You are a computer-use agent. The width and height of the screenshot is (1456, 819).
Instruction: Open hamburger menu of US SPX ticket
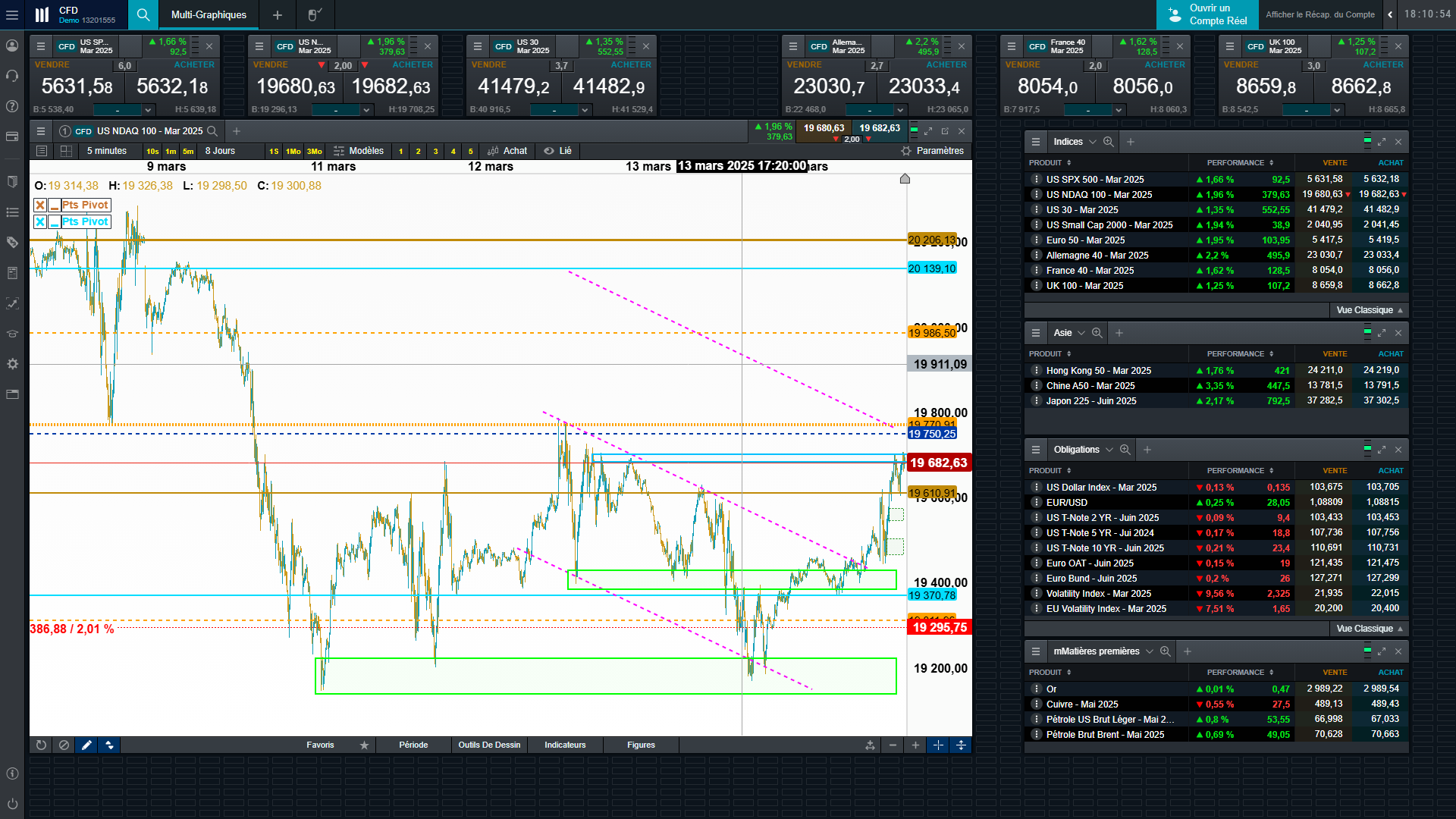click(x=41, y=46)
